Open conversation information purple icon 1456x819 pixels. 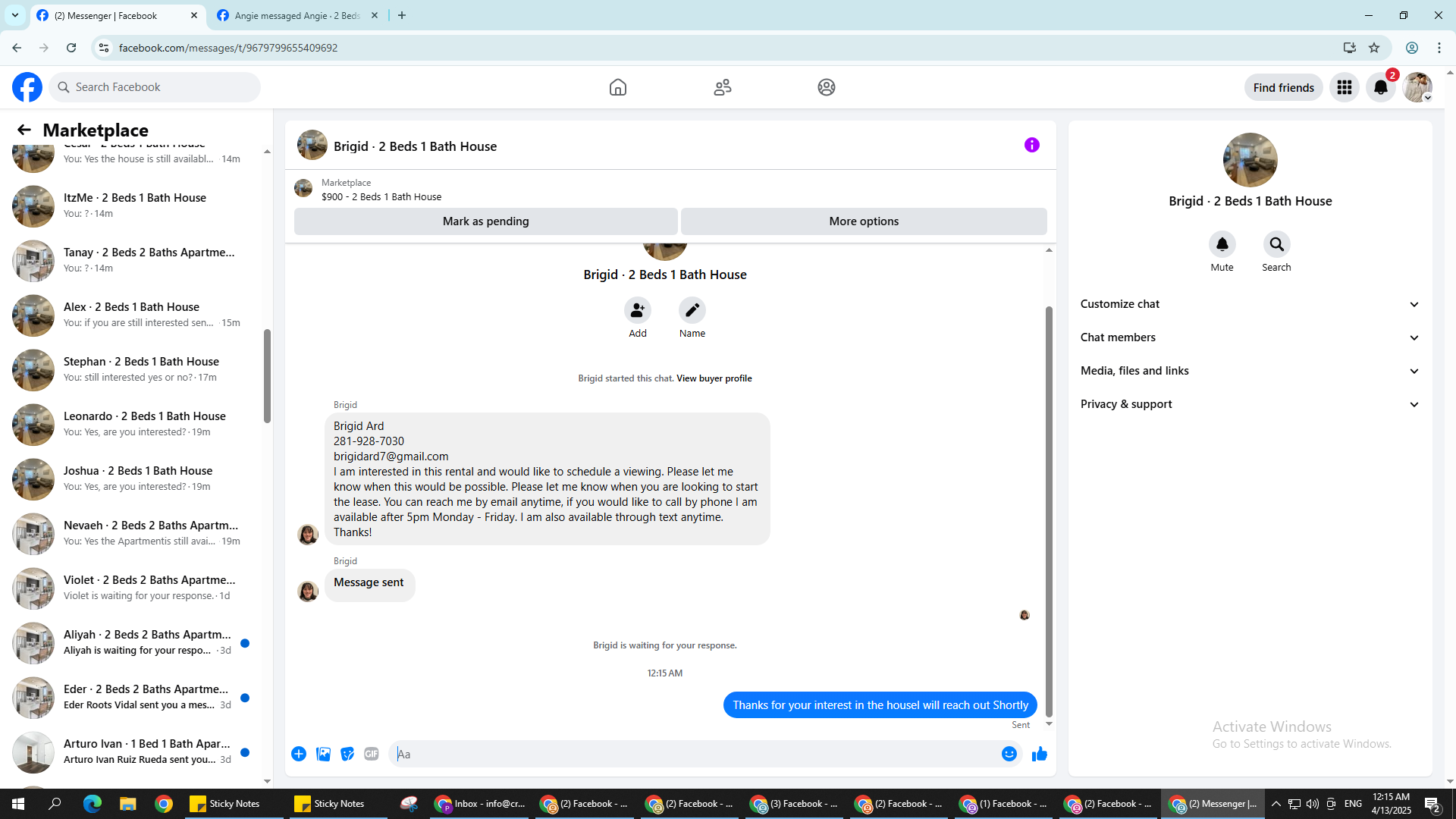tap(1032, 145)
